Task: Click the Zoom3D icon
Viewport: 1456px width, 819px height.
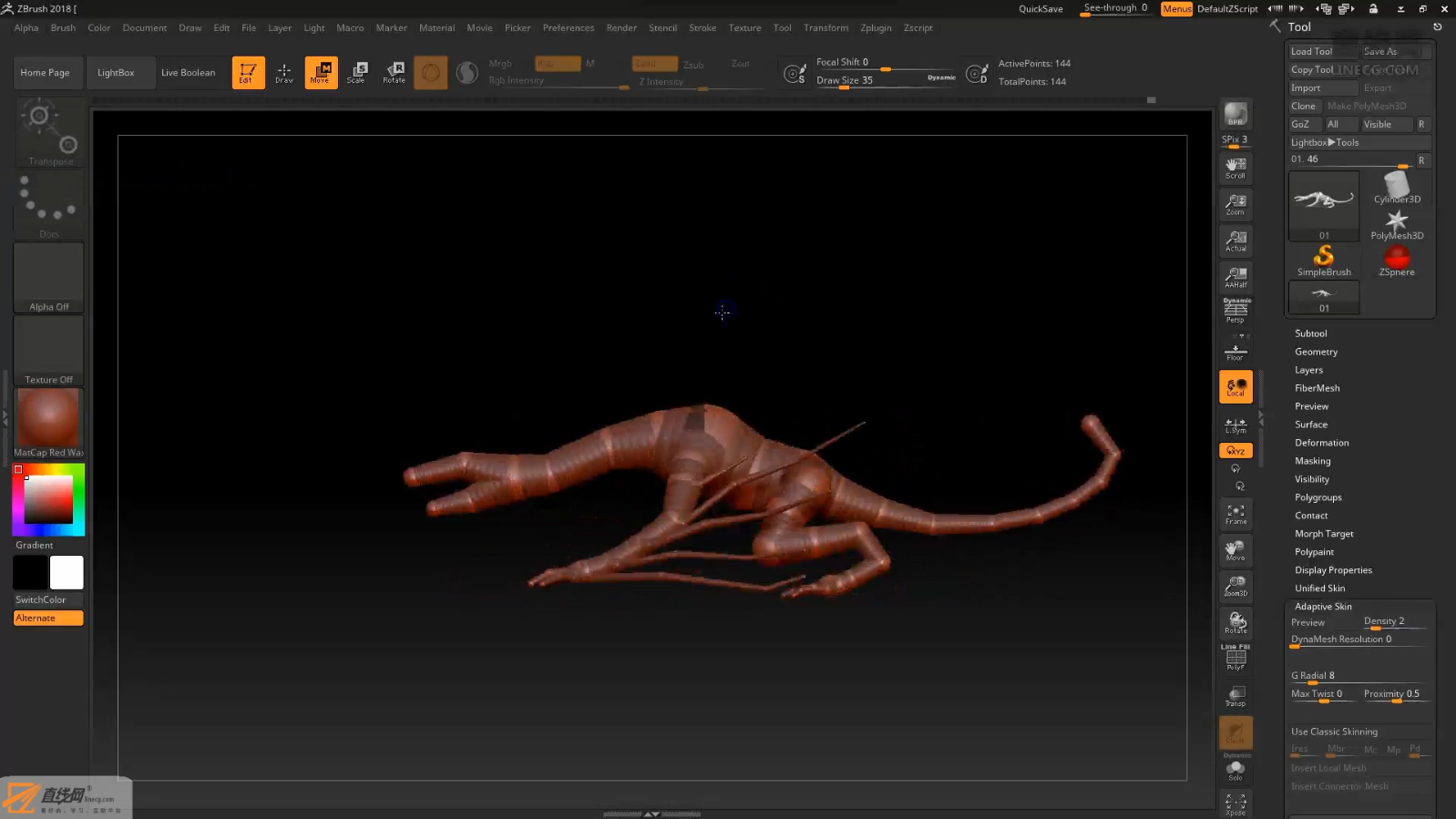Action: [x=1236, y=586]
